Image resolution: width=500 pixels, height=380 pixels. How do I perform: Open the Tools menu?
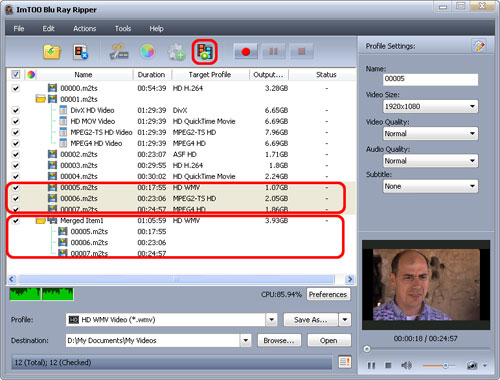pos(123,29)
